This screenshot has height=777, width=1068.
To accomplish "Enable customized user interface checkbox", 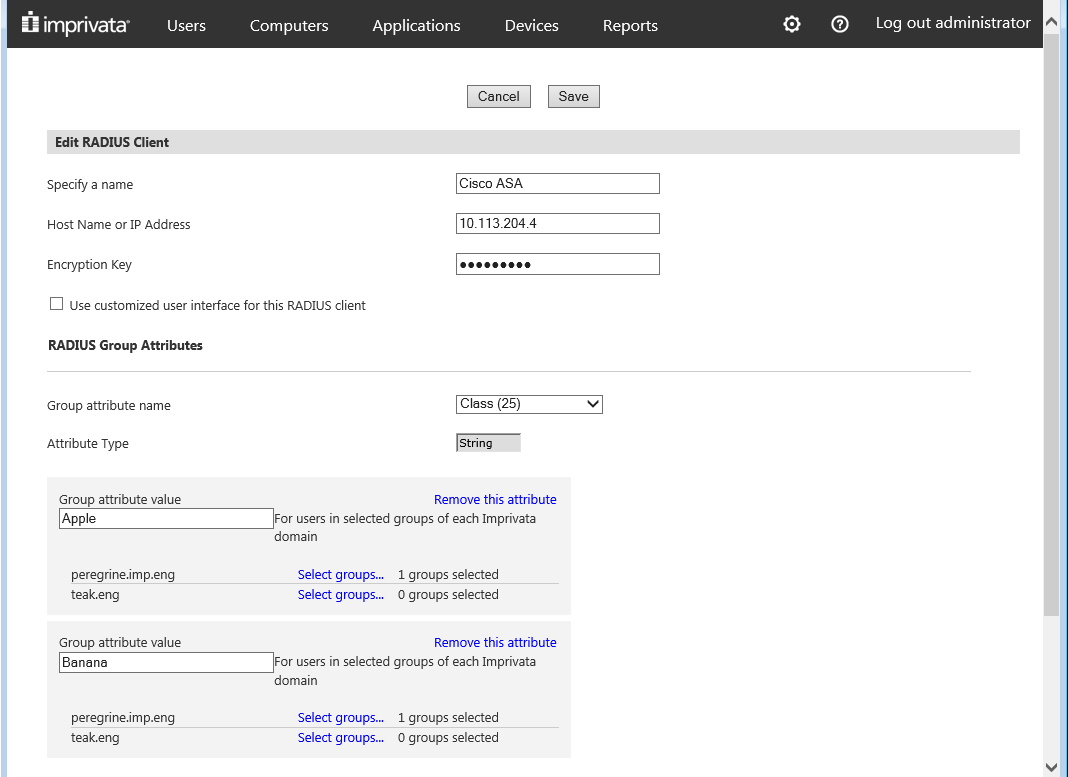I will pos(57,304).
